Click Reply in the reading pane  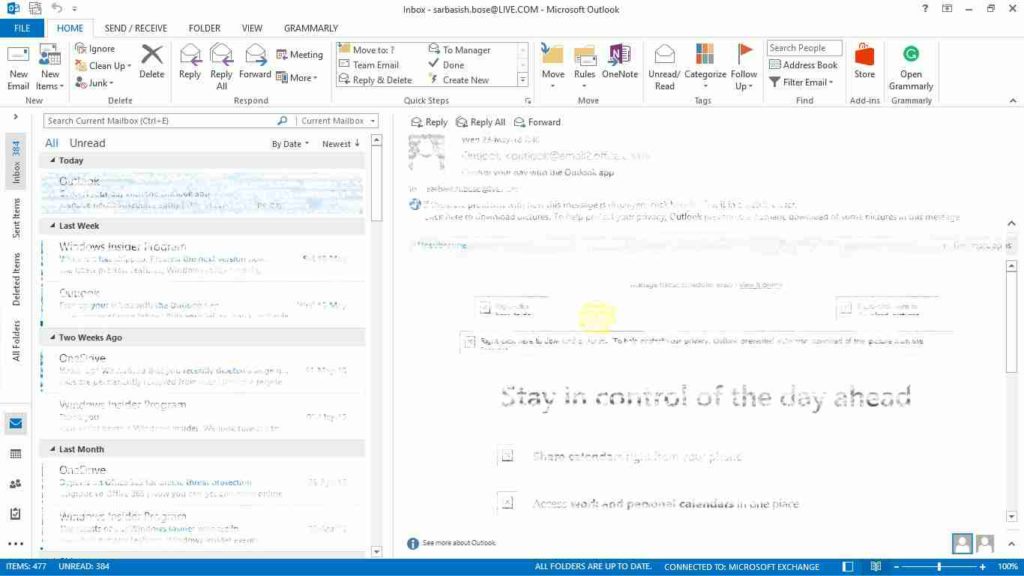click(429, 122)
